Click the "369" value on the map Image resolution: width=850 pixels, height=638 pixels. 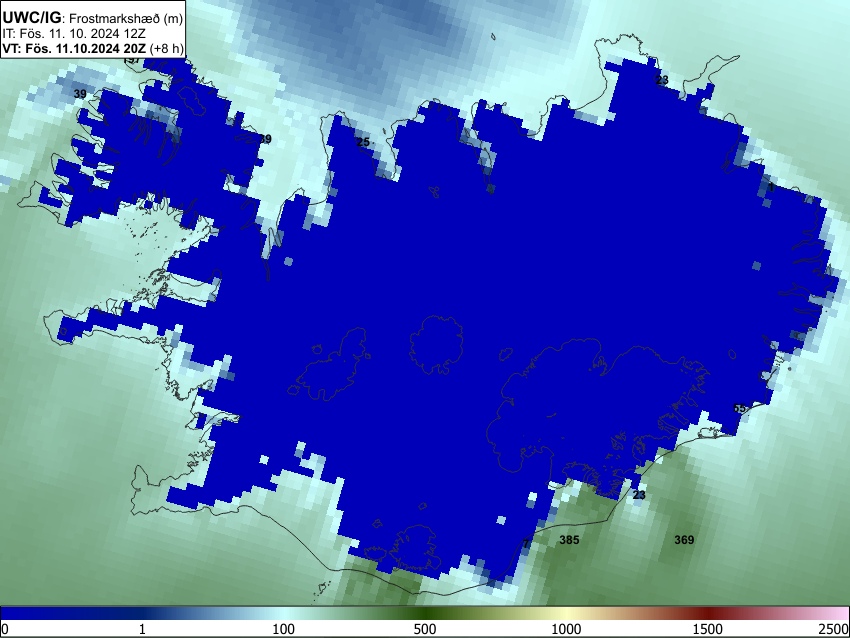[684, 539]
